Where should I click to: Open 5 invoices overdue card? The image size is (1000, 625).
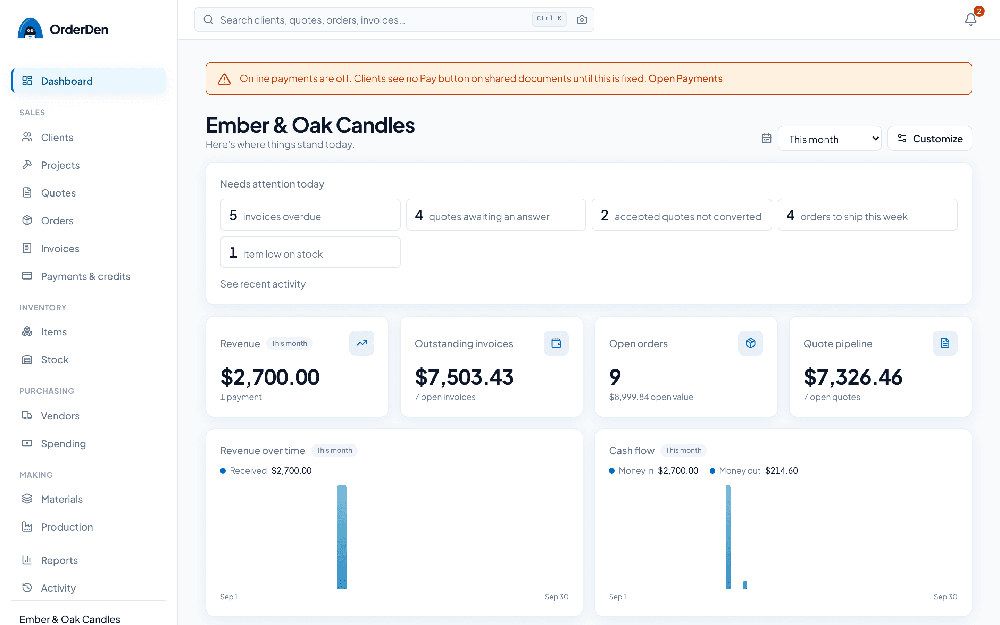coord(310,215)
